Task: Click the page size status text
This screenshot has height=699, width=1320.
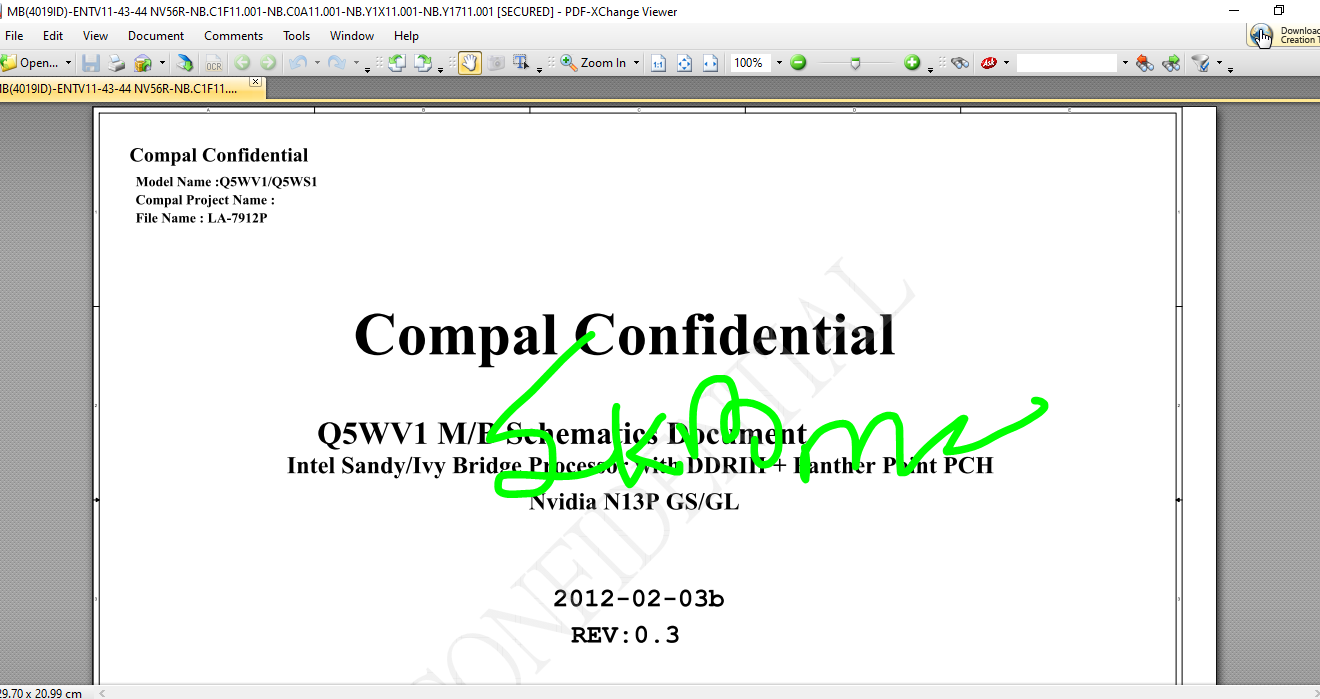Action: tap(42, 693)
